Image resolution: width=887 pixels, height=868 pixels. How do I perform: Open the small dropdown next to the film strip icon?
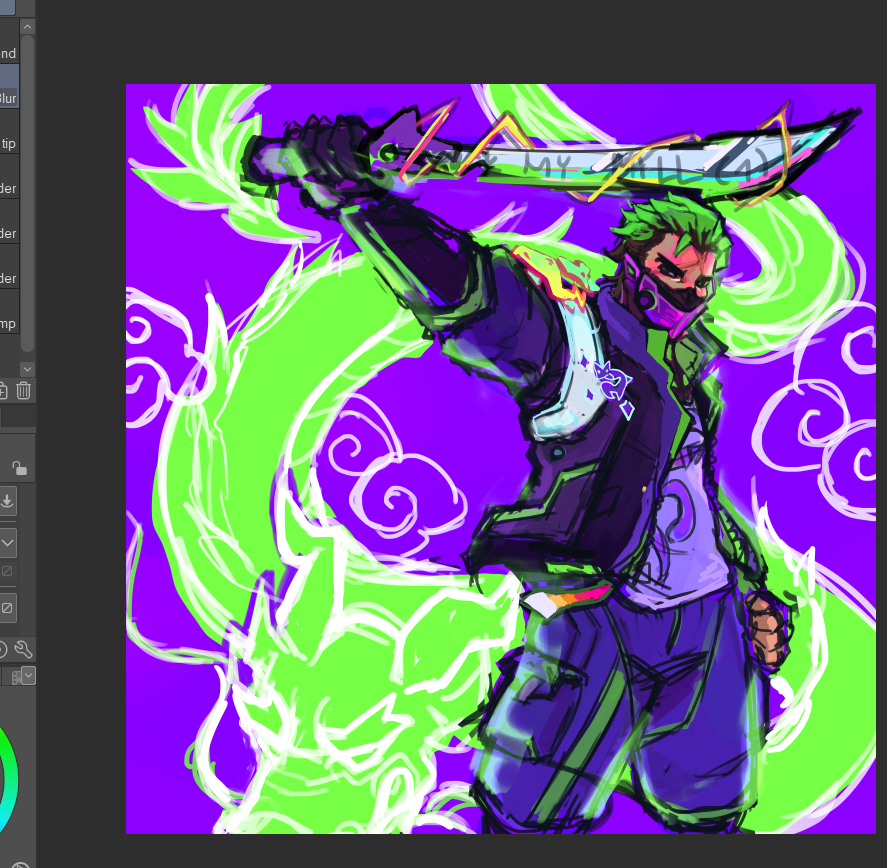pos(29,676)
